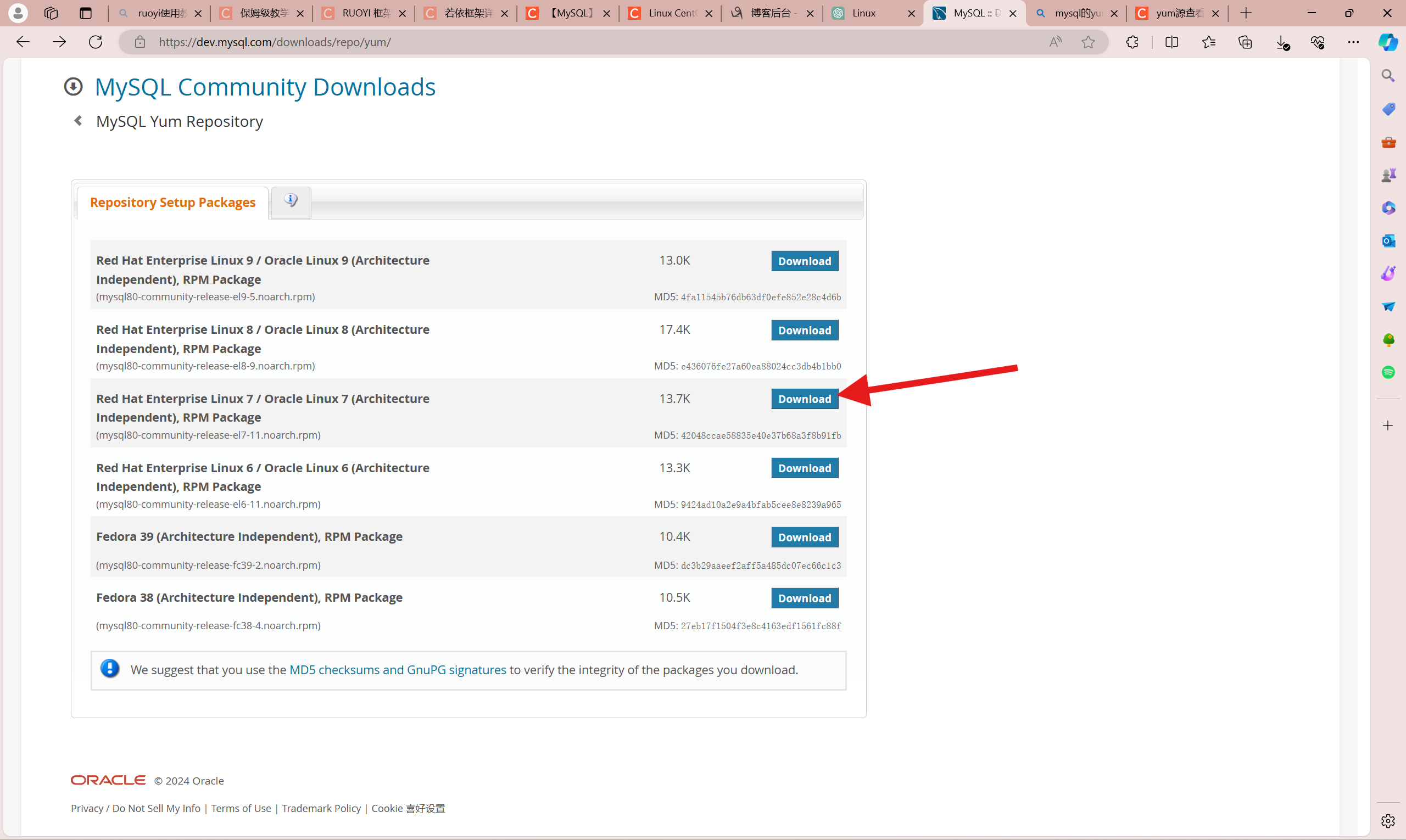Add page to favorites star icon
Screen dimensions: 1406x840
click(1088, 42)
